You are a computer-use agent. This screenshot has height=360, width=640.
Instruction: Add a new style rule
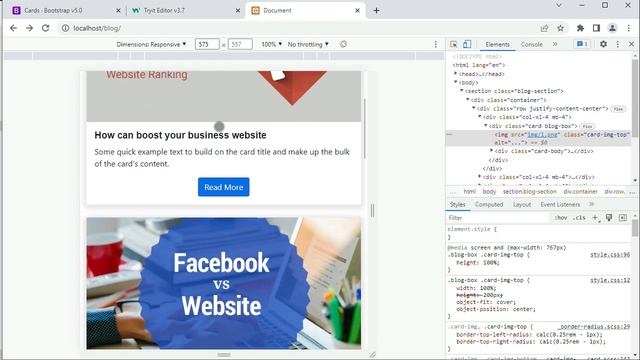coord(596,218)
